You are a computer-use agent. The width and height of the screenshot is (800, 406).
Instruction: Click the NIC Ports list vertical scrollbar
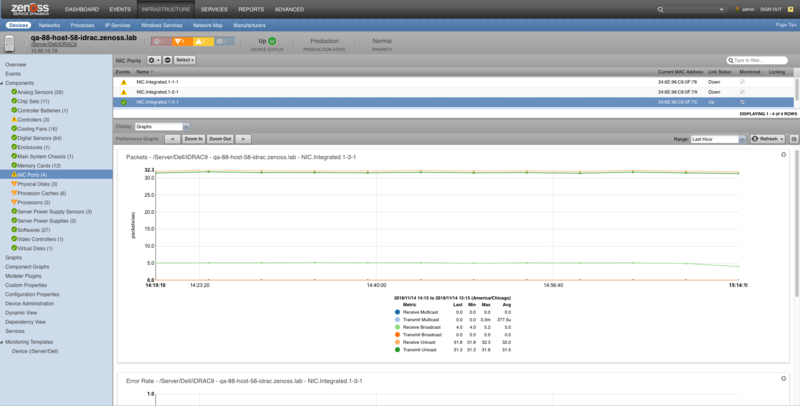tap(797, 89)
